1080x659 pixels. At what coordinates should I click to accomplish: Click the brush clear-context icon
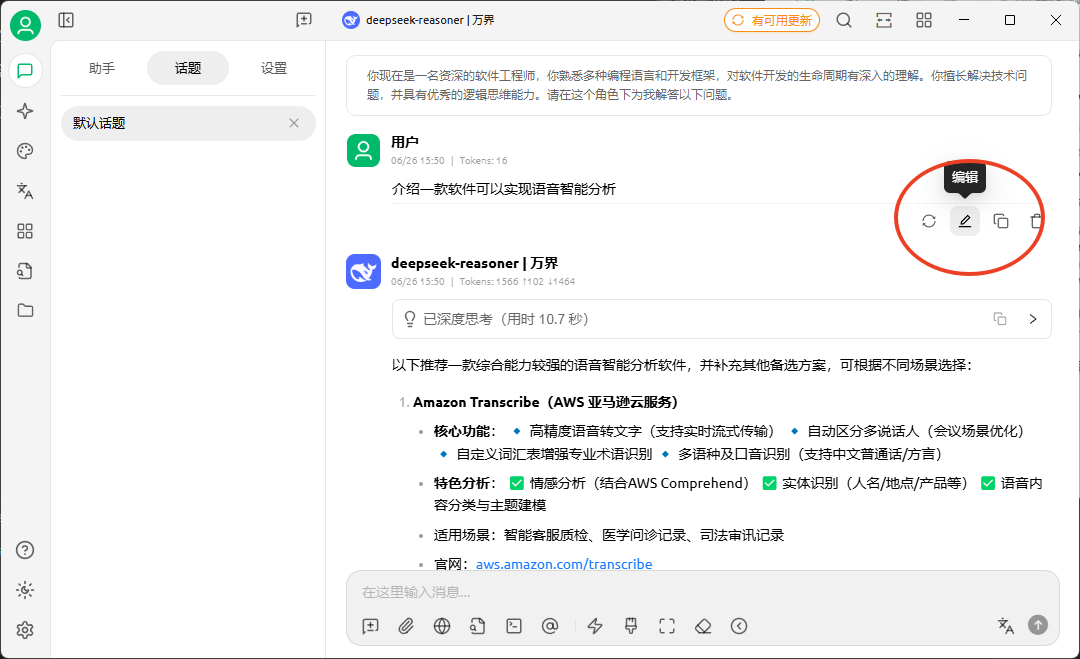coord(631,626)
